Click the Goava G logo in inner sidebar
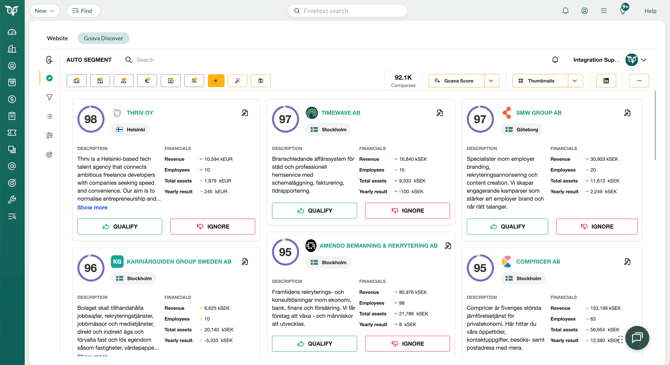 [x=50, y=60]
